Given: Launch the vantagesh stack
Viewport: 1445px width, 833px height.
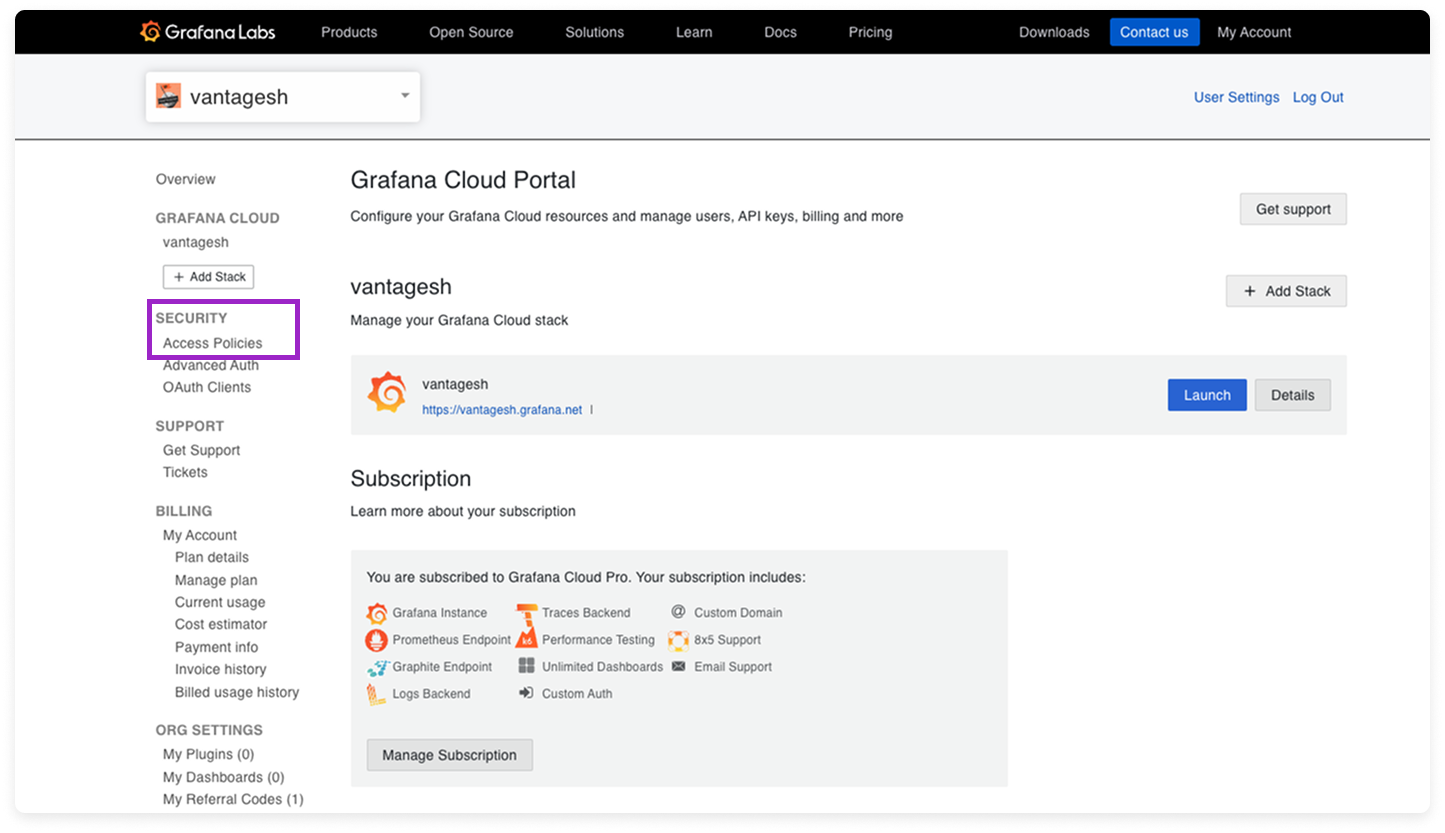Looking at the screenshot, I should click(1207, 395).
